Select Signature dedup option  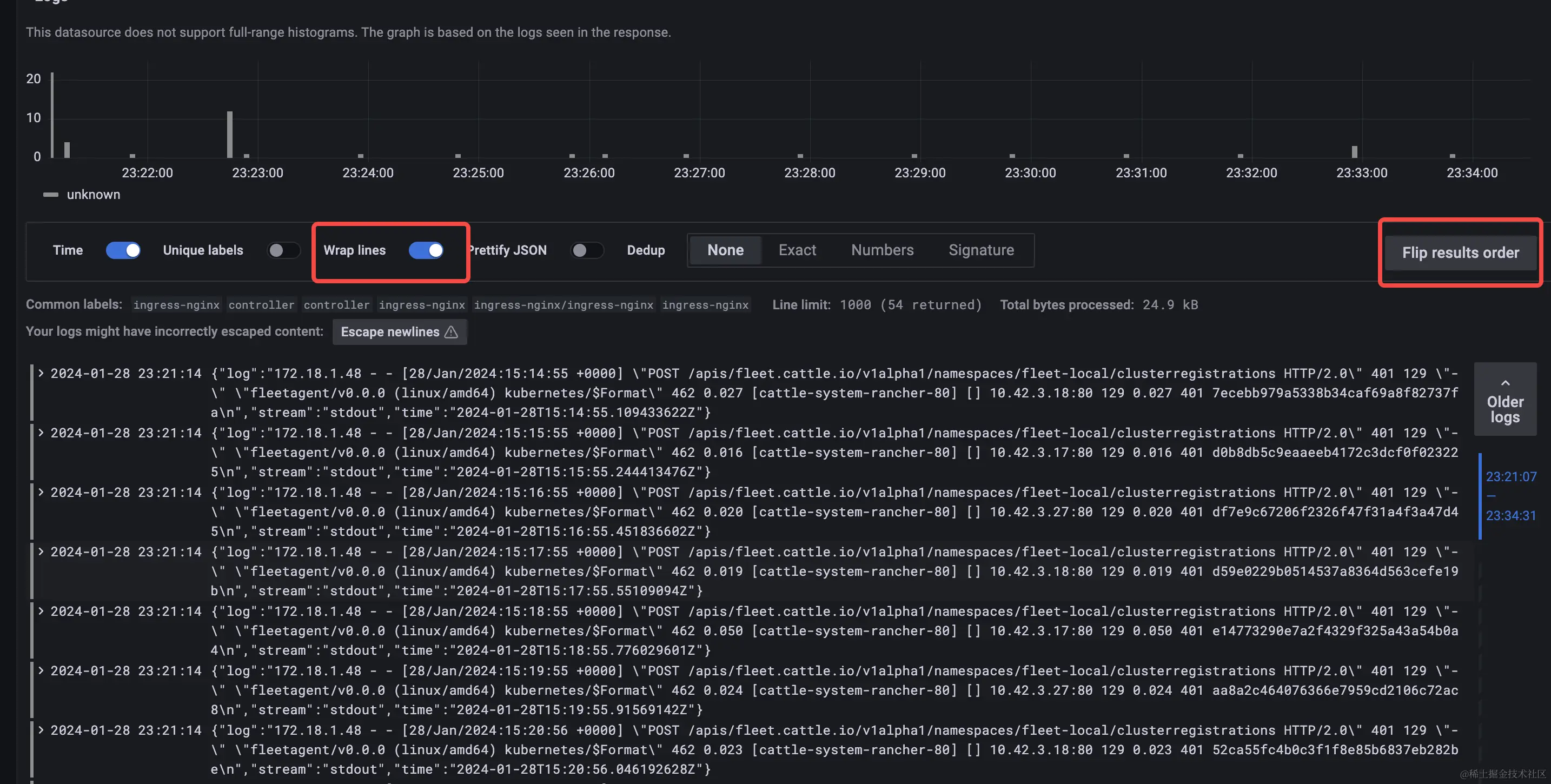click(981, 250)
